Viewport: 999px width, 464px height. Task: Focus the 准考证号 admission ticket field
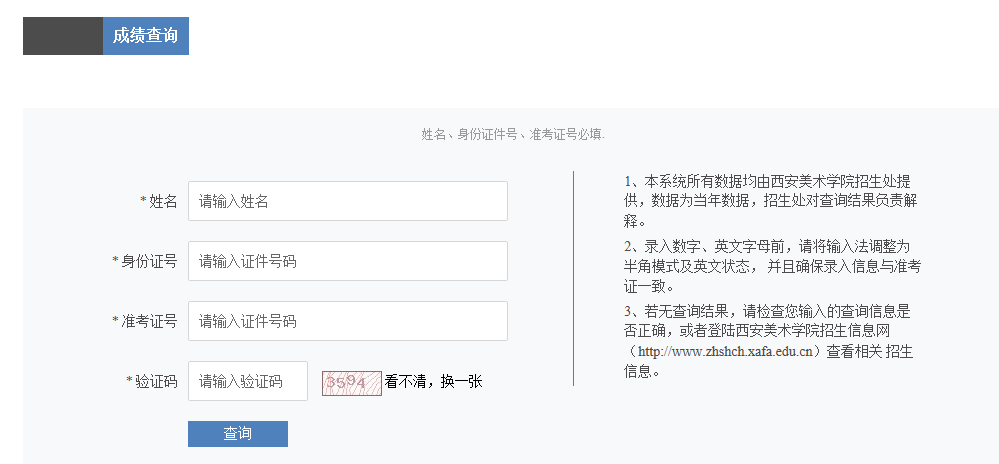pyautogui.click(x=348, y=321)
